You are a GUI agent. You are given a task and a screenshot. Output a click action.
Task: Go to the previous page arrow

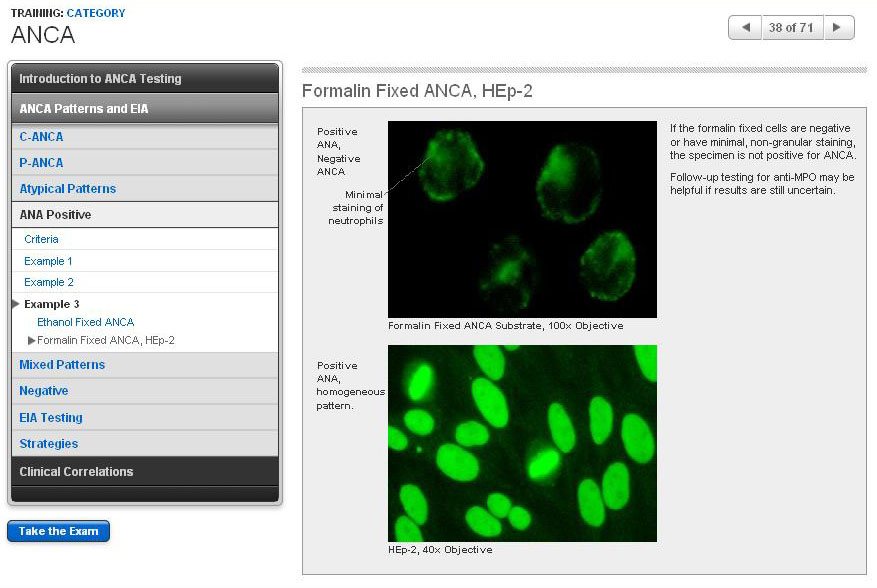745,28
